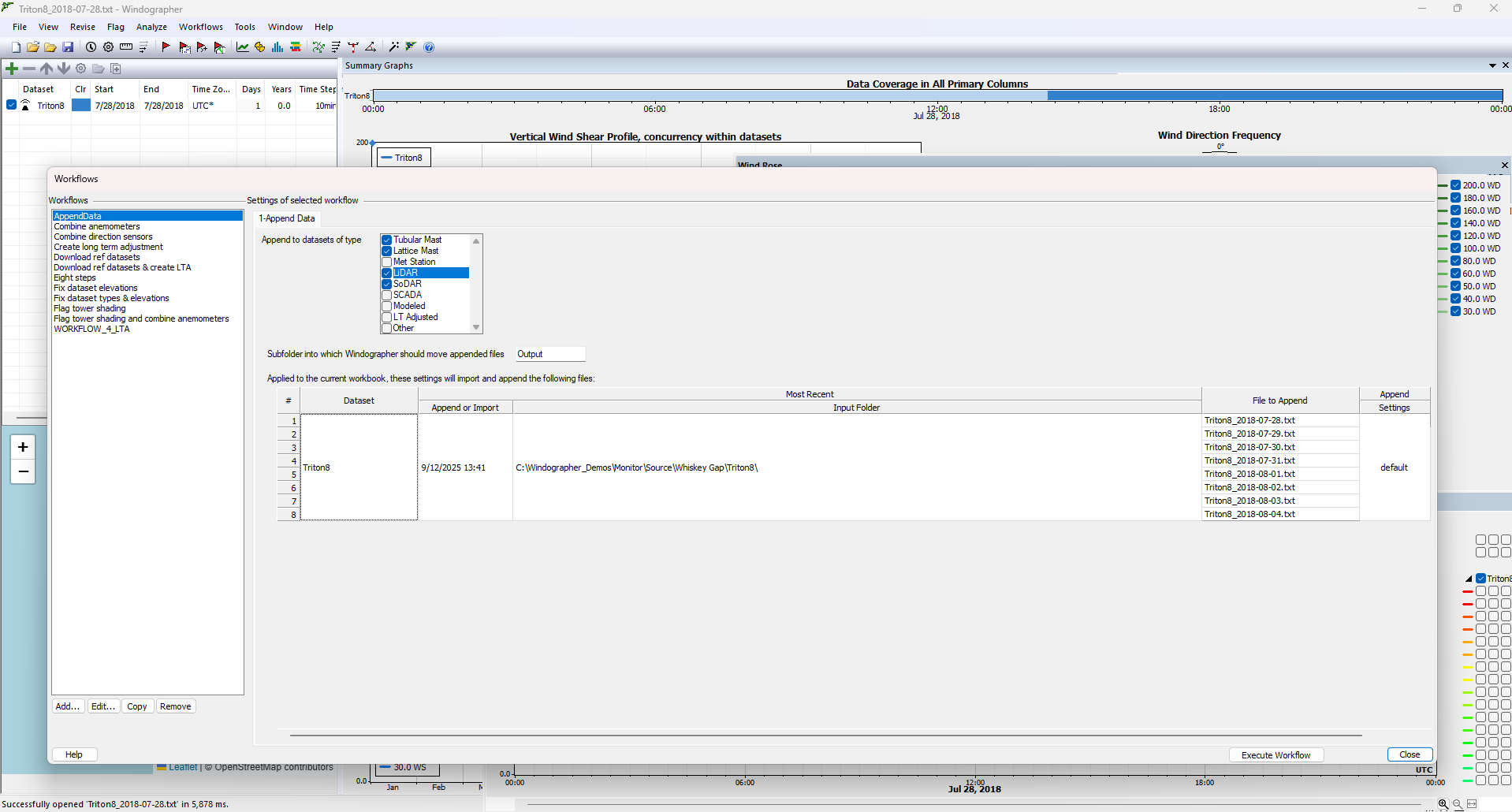Enable the SCADA dataset type checkbox
The image size is (1512, 812).
[386, 295]
